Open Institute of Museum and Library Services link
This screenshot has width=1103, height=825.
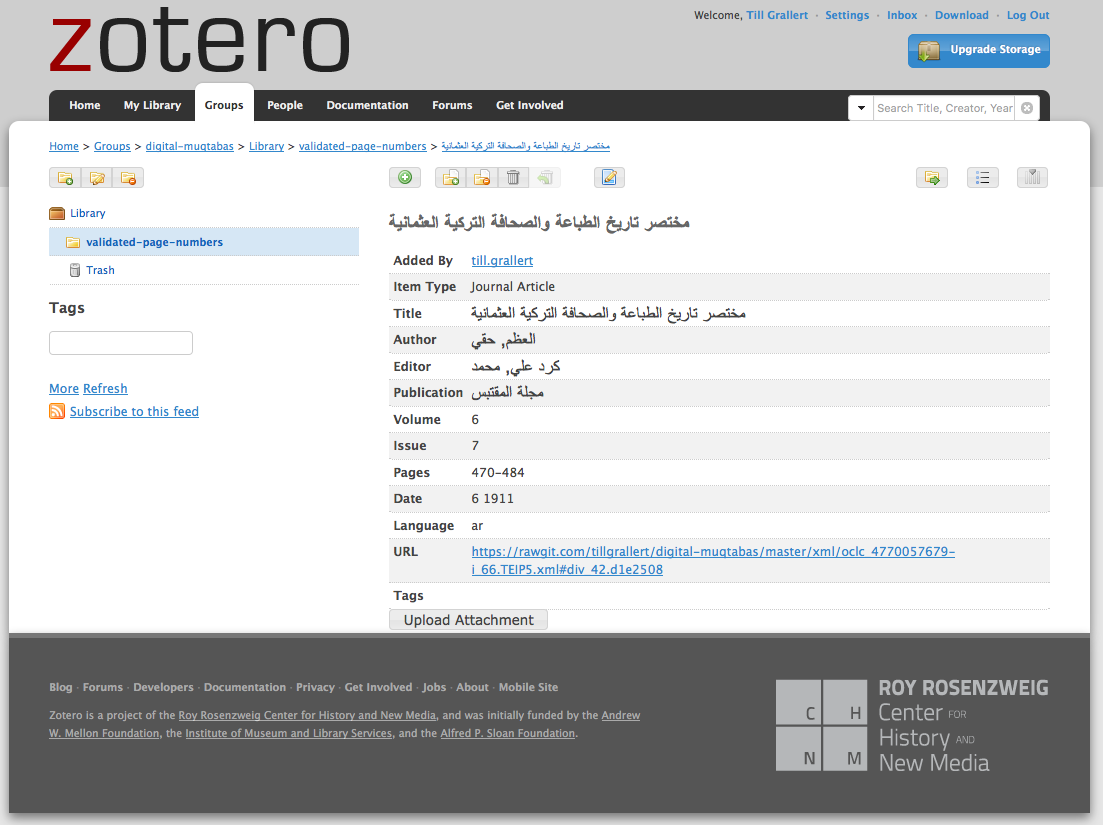click(288, 733)
